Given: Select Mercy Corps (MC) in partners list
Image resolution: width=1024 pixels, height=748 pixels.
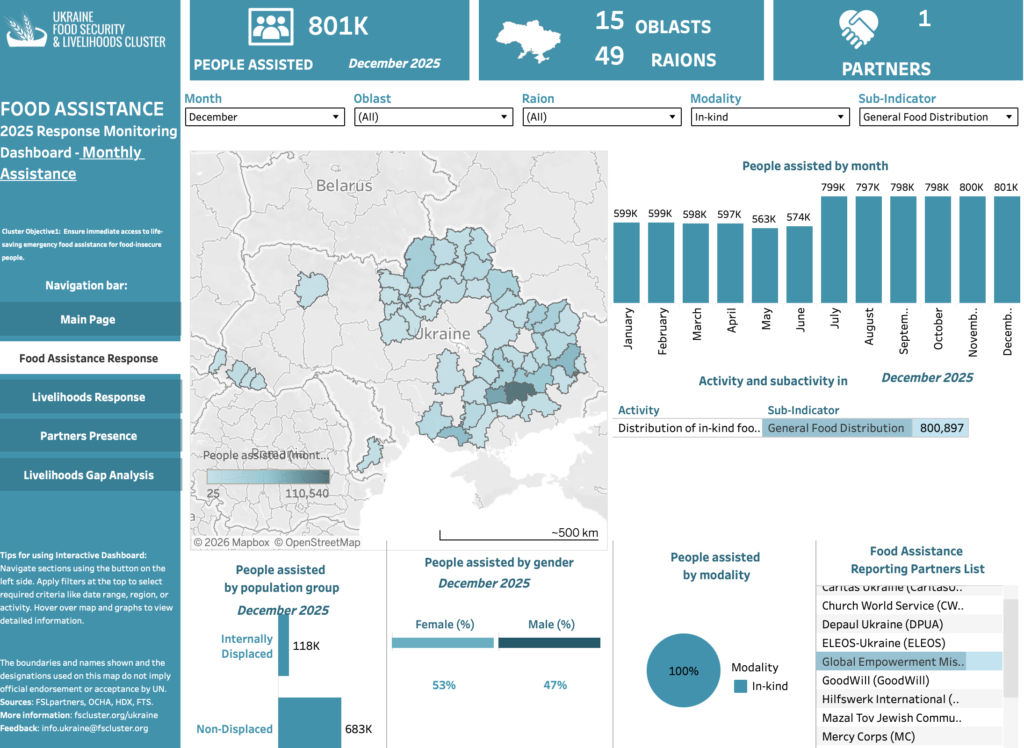Looking at the screenshot, I should pyautogui.click(x=867, y=737).
